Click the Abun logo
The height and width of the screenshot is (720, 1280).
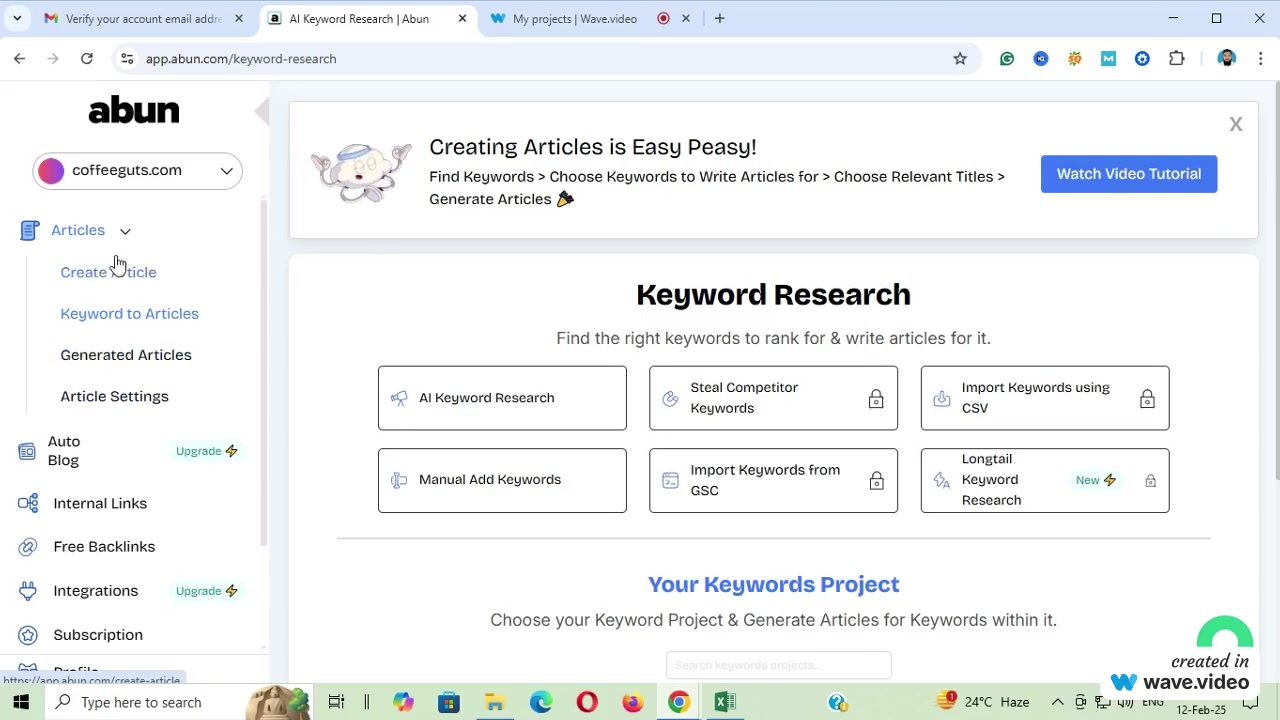[x=134, y=110]
